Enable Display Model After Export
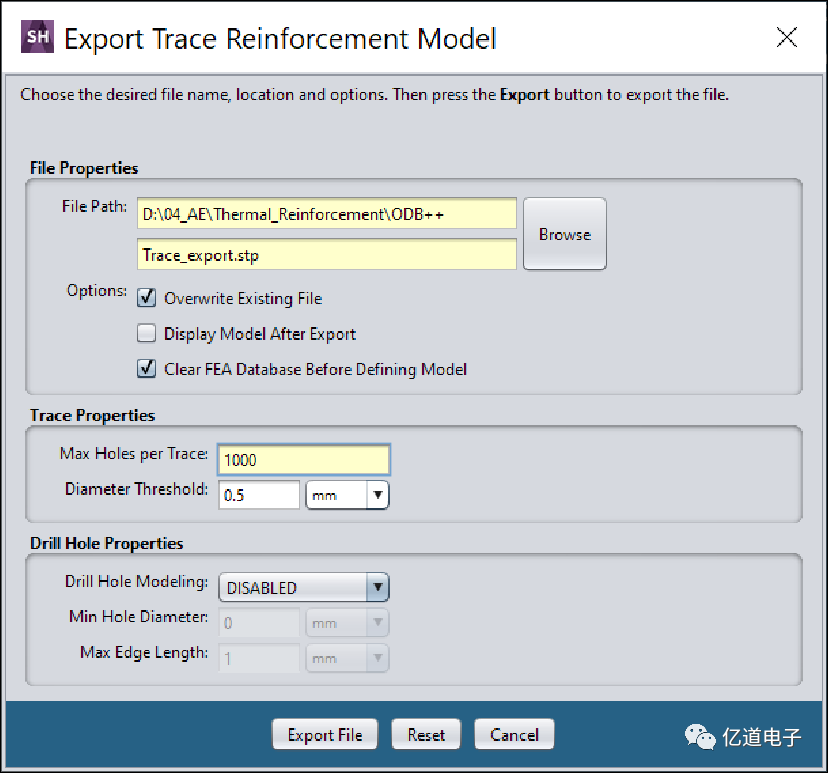The image size is (829, 774). coord(146,334)
